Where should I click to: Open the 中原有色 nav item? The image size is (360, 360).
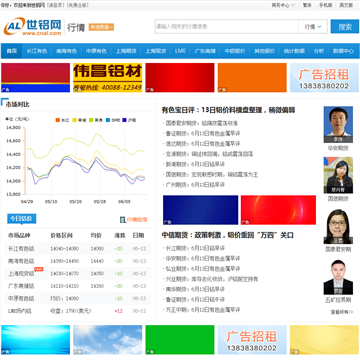(96, 51)
